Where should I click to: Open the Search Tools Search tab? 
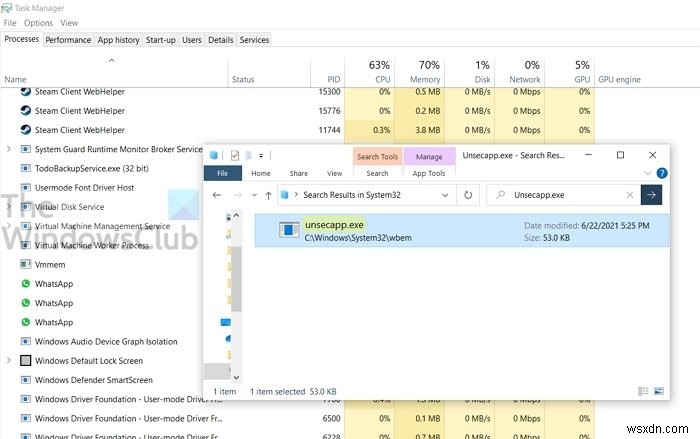click(x=377, y=173)
